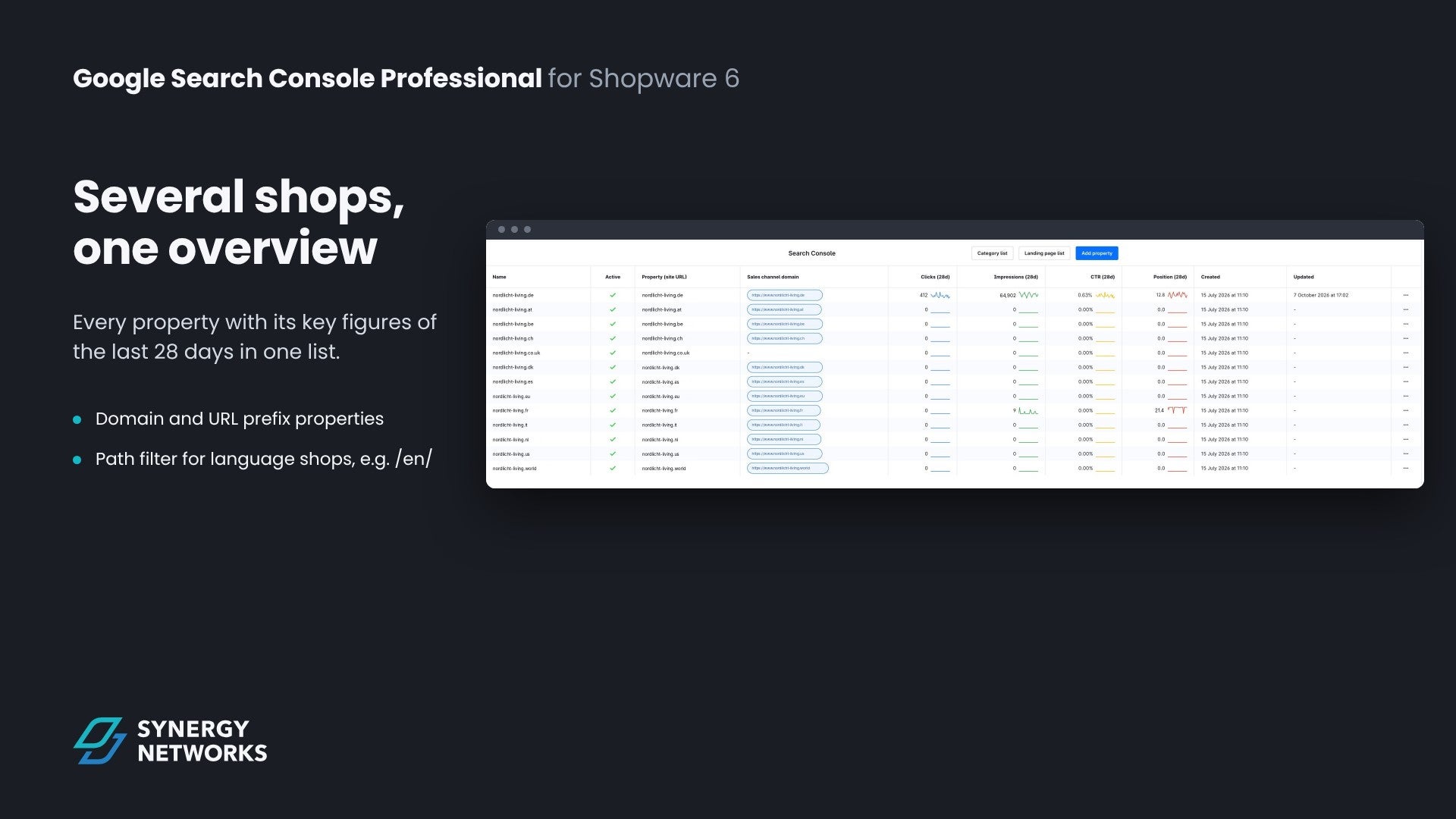Select nordlicht-living.co.uk in the Name column
The width and height of the screenshot is (1456, 819).
pos(516,353)
